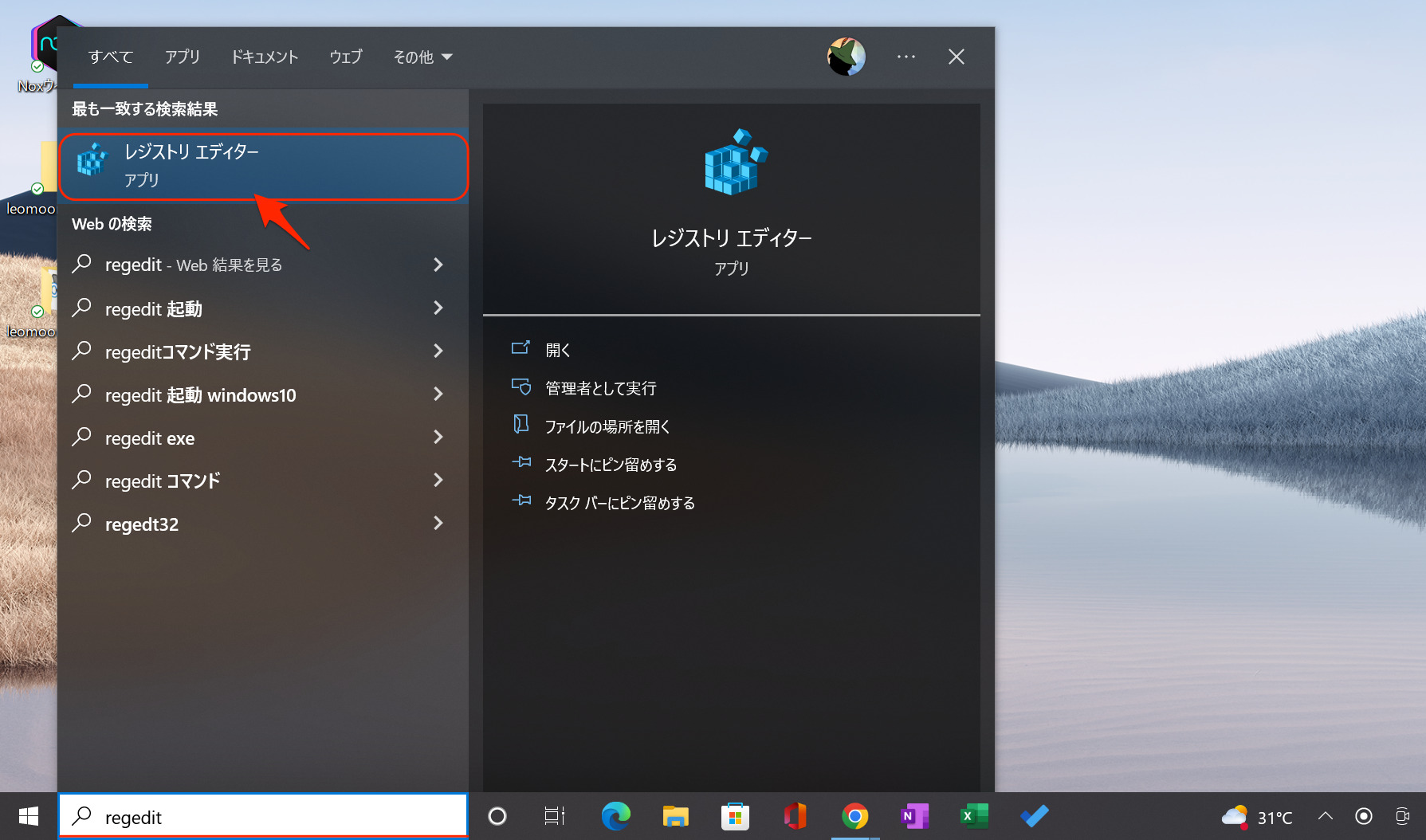1426x840 pixels.
Task: Open Google Chrome from the taskbar
Action: [854, 816]
